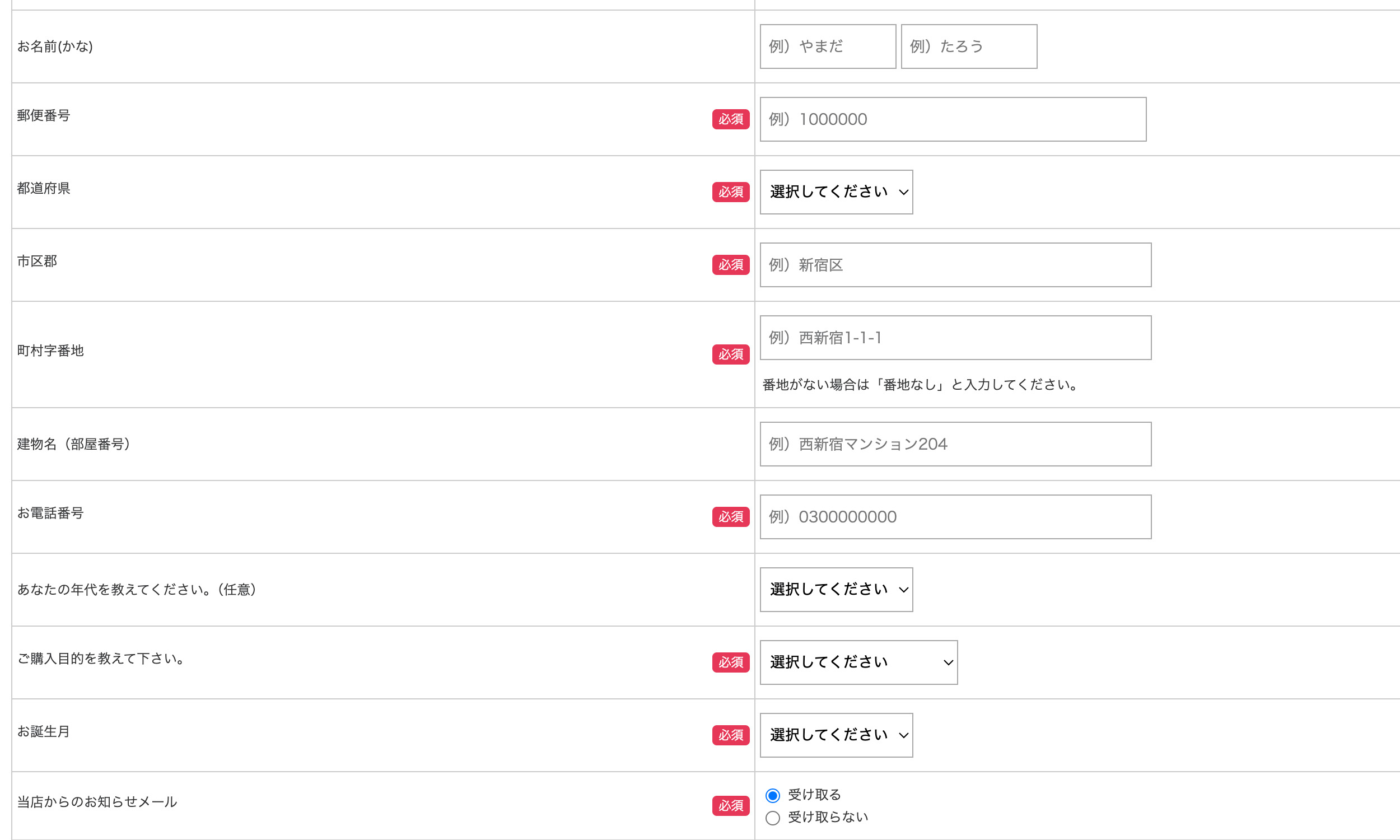Focus the street address input

(955, 338)
